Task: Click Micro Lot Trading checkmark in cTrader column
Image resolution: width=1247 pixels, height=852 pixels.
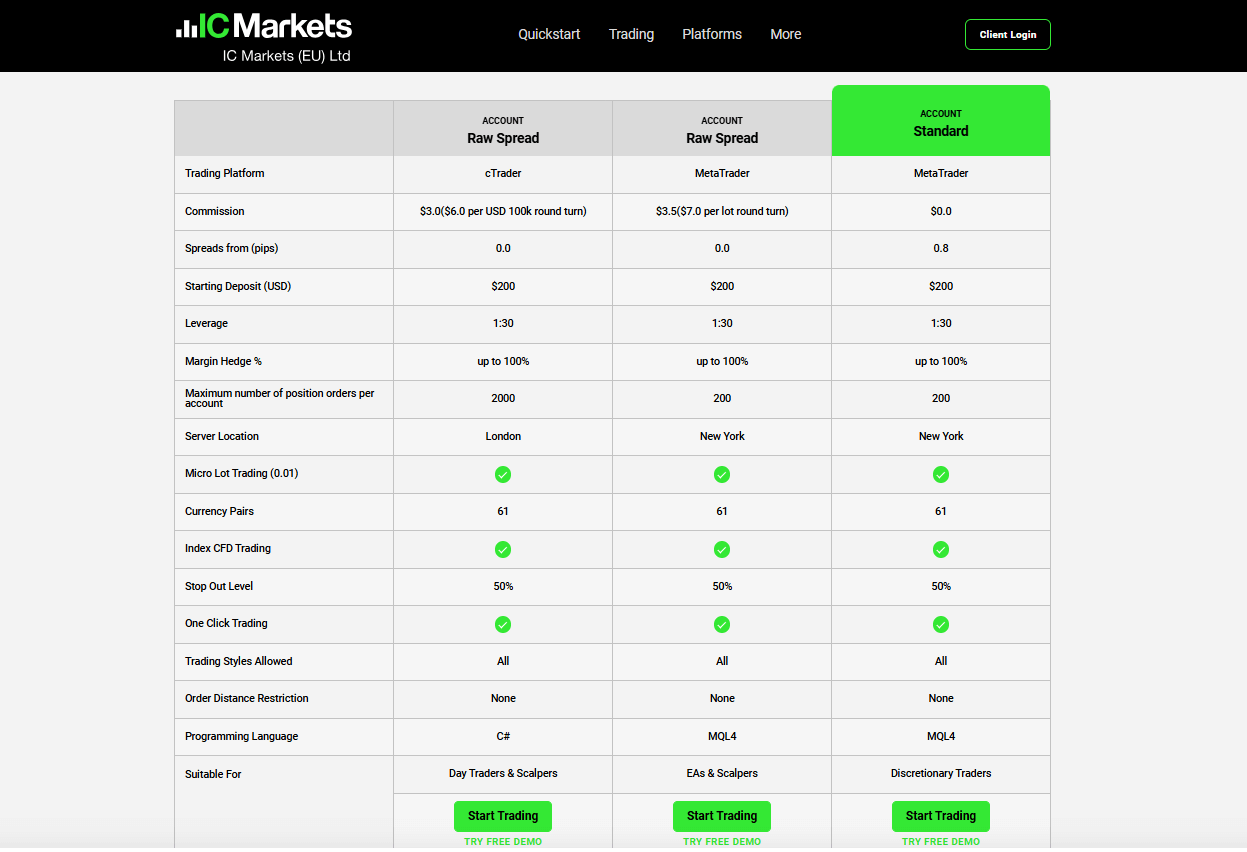Action: click(x=503, y=474)
